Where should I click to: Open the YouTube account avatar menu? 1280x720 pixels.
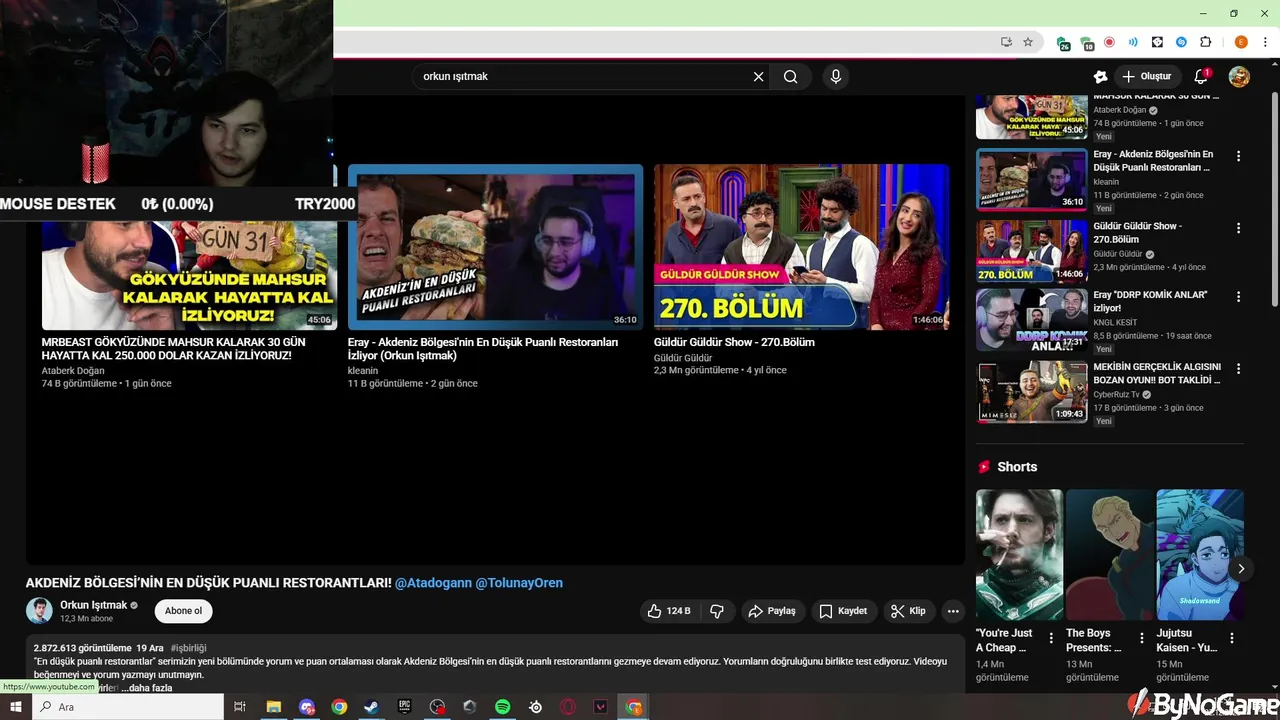pyautogui.click(x=1239, y=76)
